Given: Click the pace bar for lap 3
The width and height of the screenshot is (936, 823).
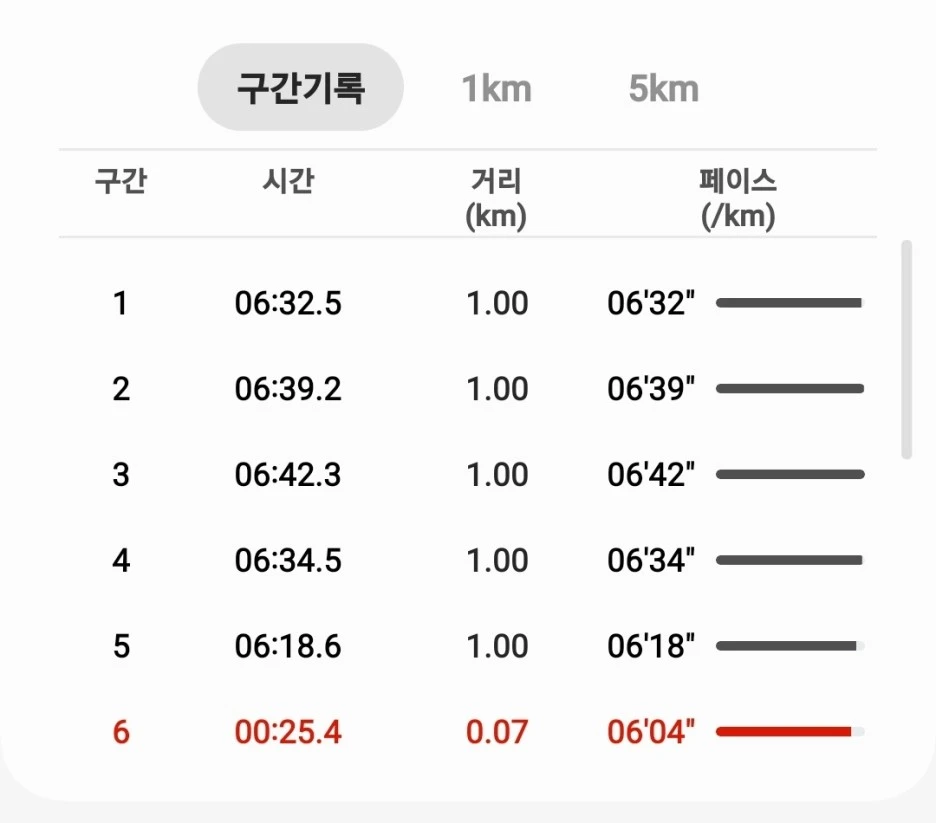Looking at the screenshot, I should [x=790, y=474].
